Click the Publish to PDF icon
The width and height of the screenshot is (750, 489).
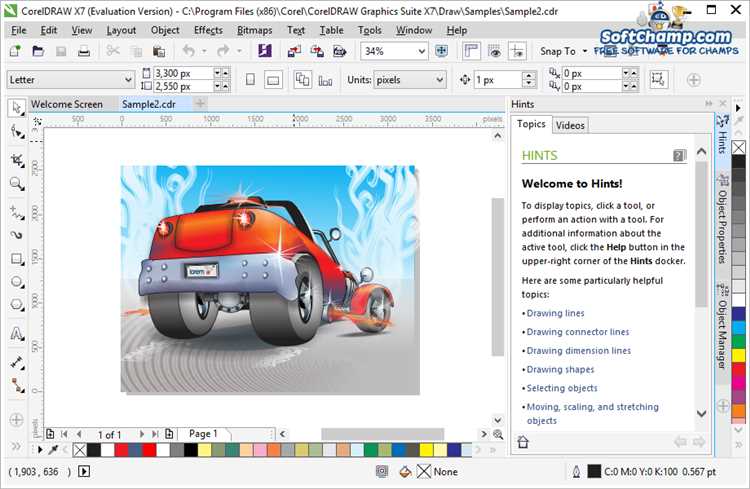click(x=340, y=51)
